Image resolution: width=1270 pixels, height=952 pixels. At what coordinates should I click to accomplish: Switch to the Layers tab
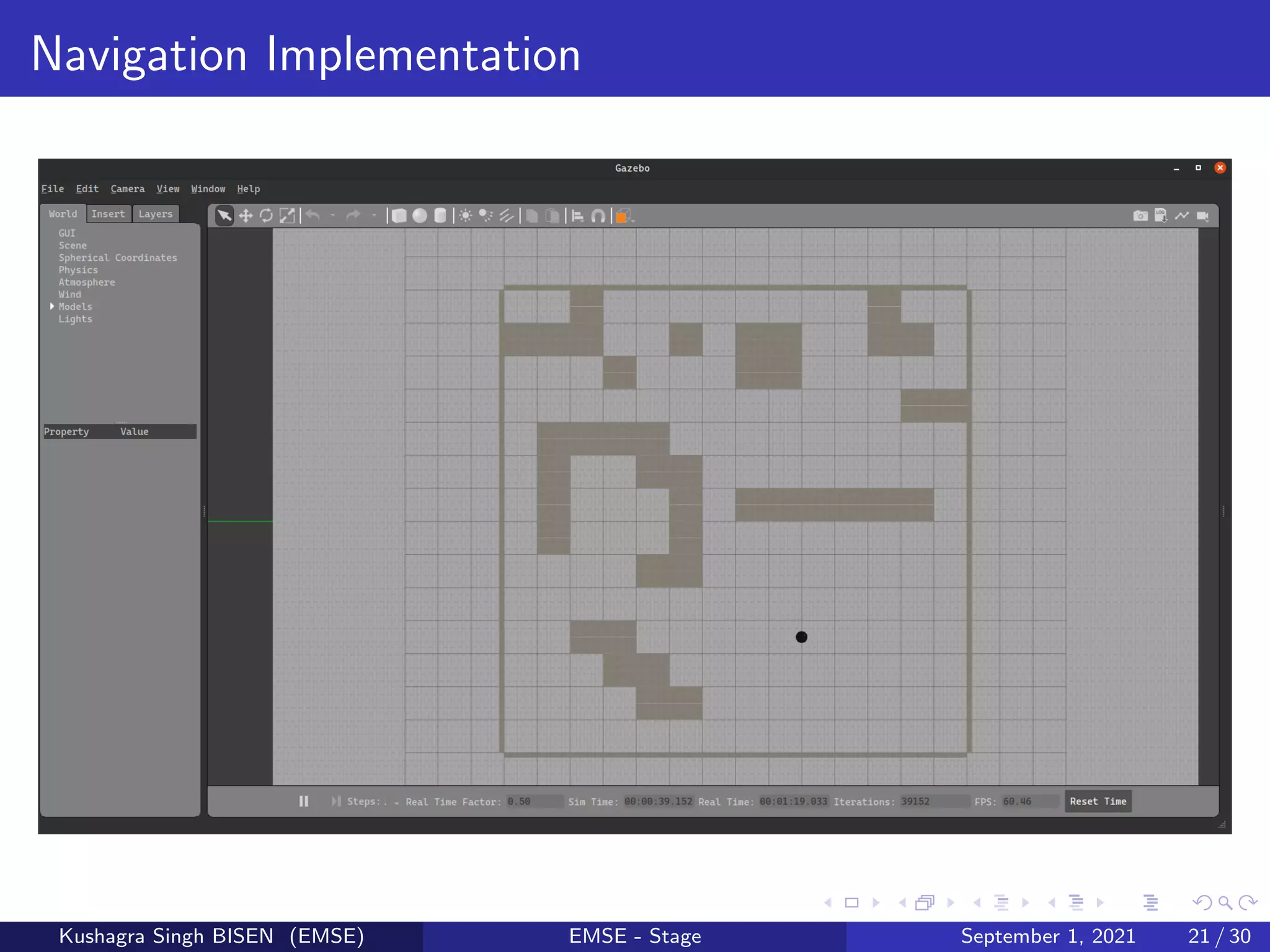pyautogui.click(x=156, y=214)
